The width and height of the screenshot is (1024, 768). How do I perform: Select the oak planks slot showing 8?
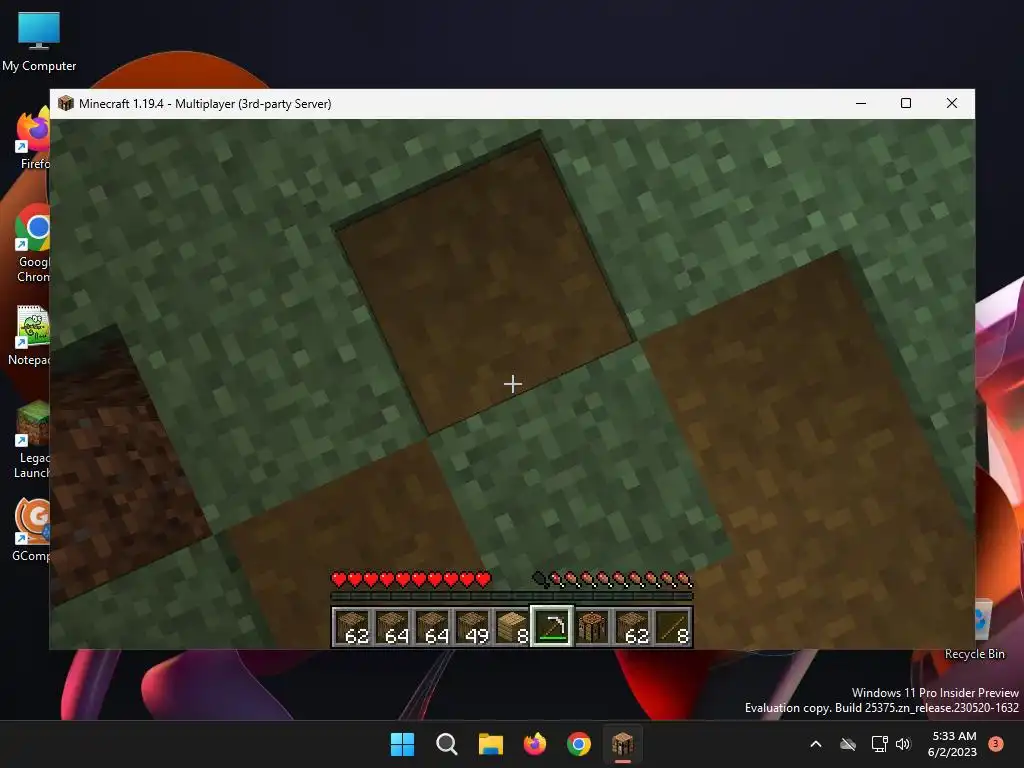click(x=512, y=626)
